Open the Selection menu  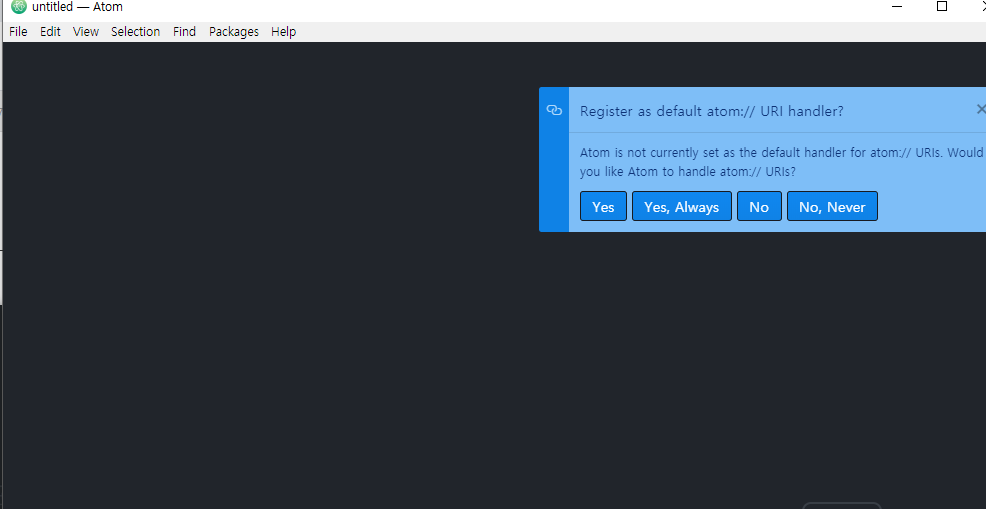(x=135, y=31)
